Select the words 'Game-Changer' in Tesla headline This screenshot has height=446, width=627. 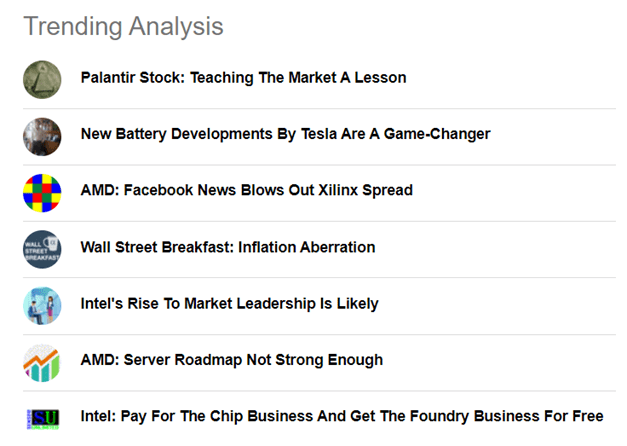[x=437, y=134]
